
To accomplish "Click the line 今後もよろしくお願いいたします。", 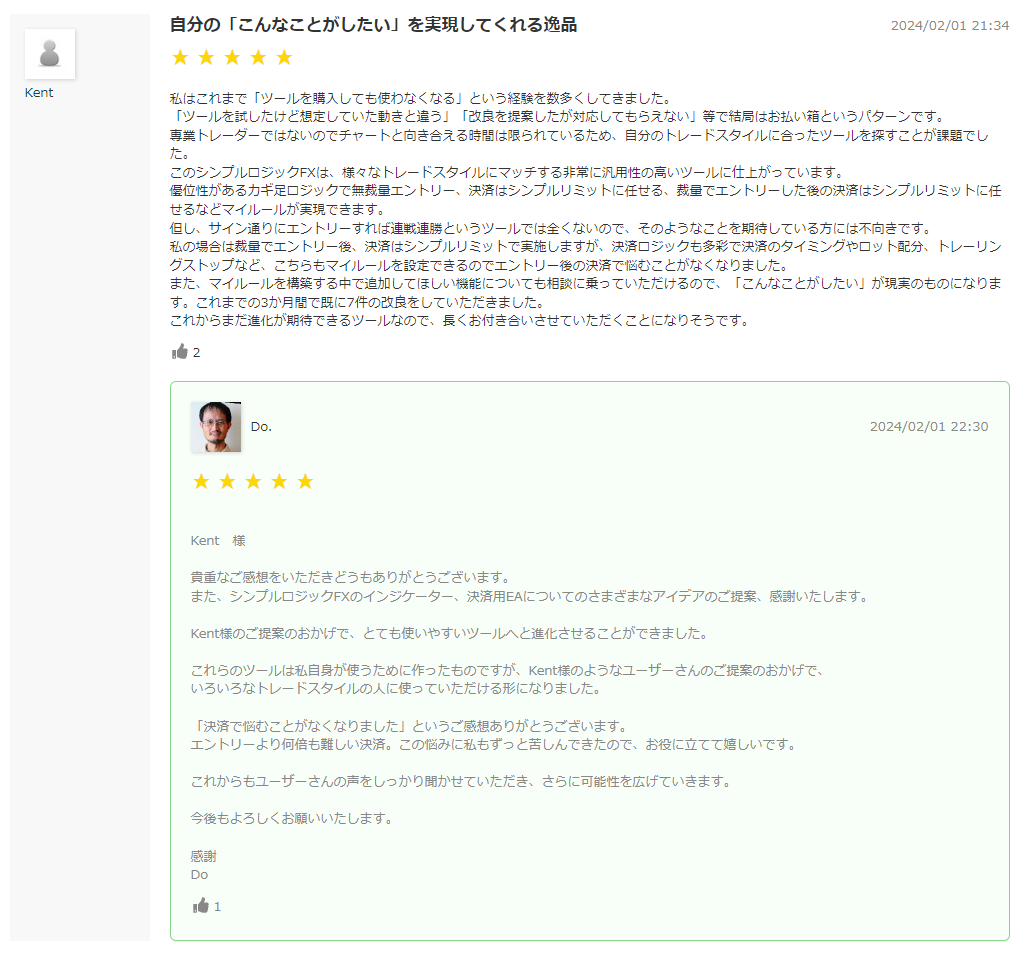I will [292, 819].
